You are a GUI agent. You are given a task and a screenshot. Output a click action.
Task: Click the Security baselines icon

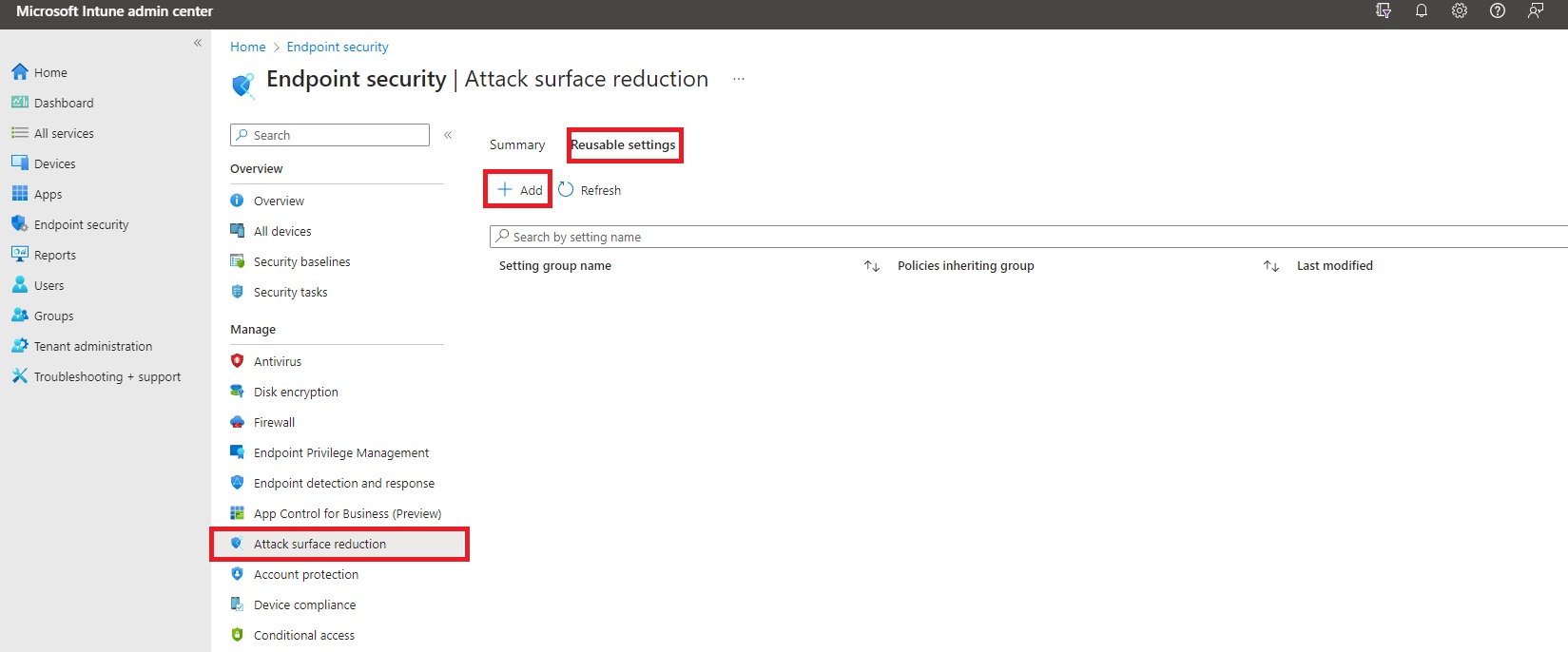click(x=238, y=261)
